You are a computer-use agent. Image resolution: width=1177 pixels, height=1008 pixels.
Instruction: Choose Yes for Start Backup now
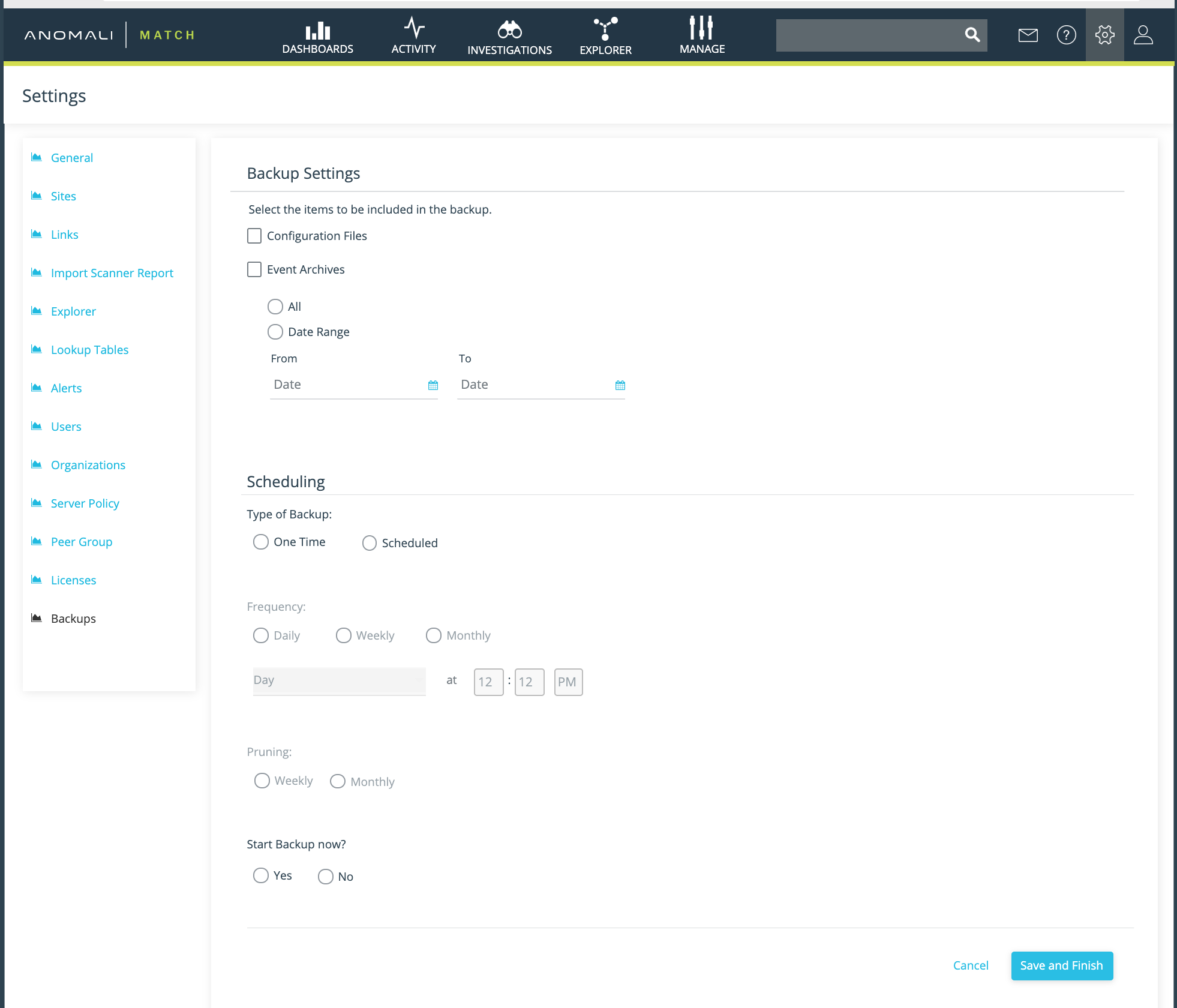tap(261, 875)
